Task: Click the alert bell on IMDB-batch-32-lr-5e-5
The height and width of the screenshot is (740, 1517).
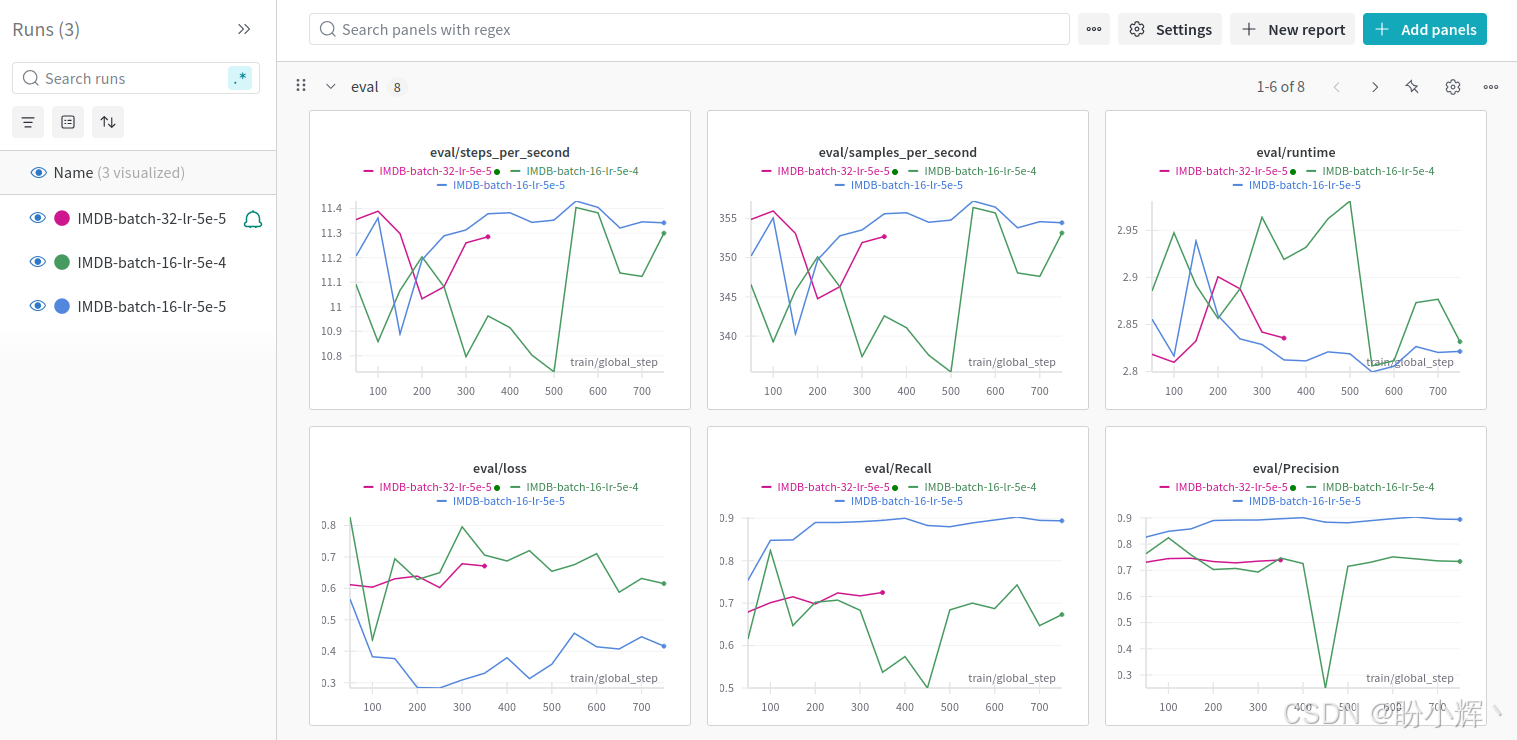Action: [253, 219]
